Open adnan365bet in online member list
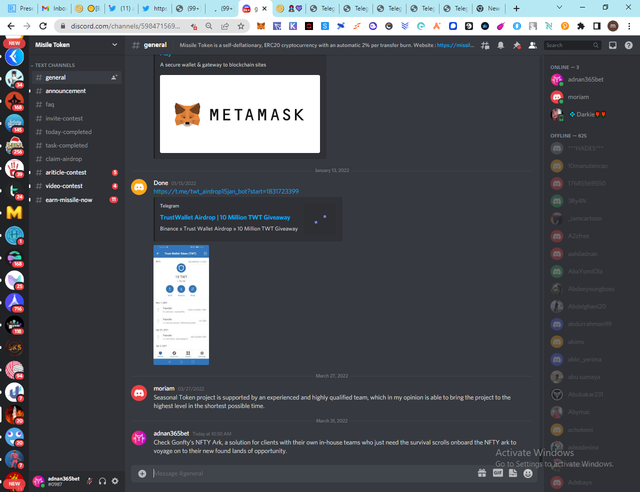The width and height of the screenshot is (640, 492). coord(588,80)
